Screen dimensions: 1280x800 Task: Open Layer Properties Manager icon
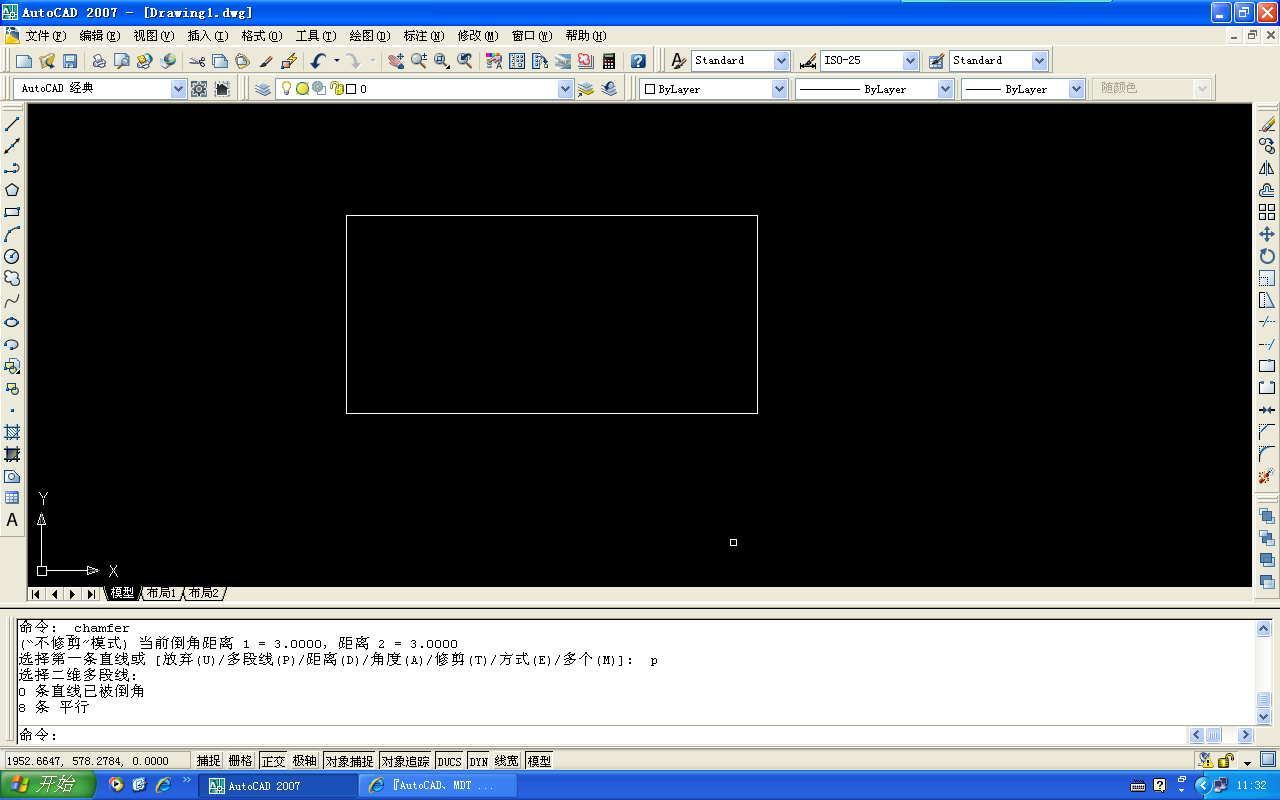[x=263, y=89]
